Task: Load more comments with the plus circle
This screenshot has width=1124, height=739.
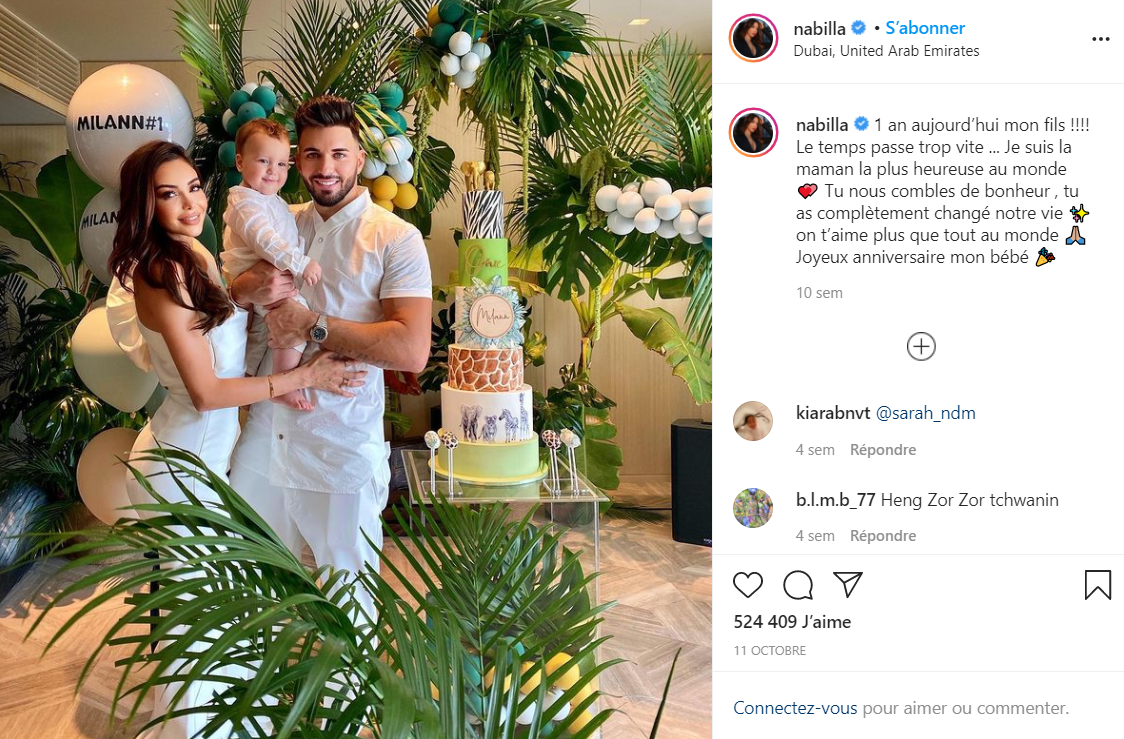Action: (x=921, y=347)
